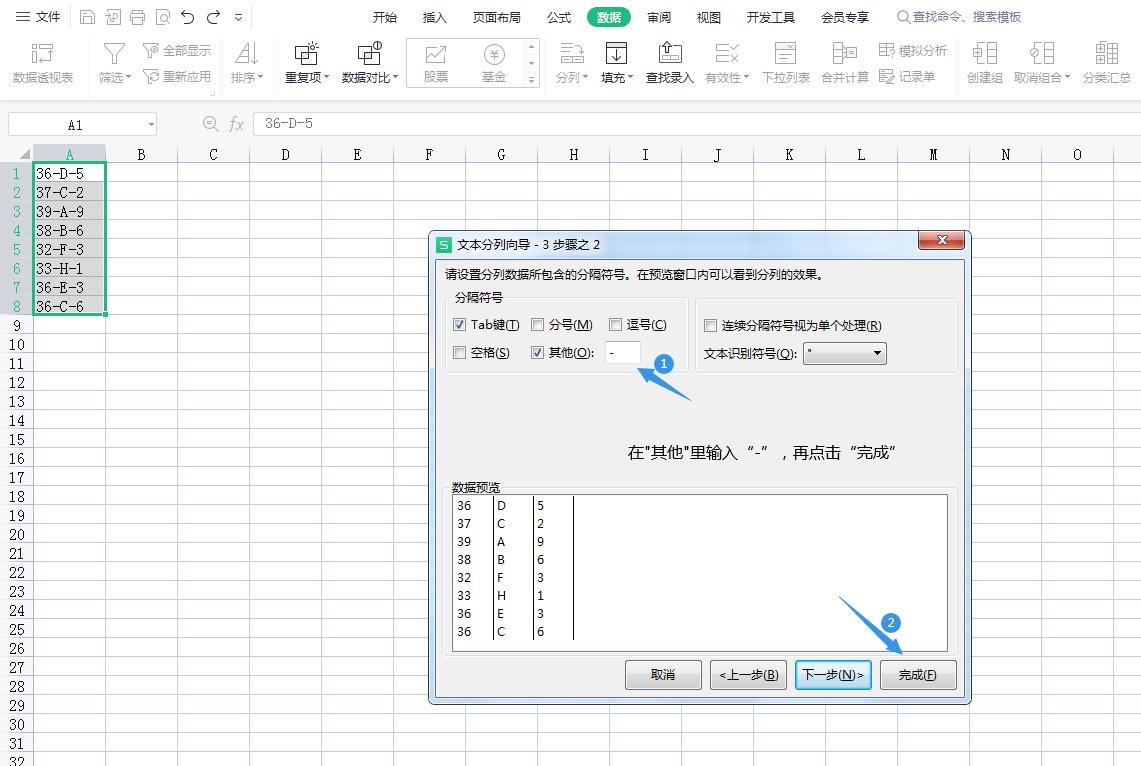The image size is (1141, 766).
Task: Click the 完成 finish button
Action: pyautogui.click(x=917, y=674)
